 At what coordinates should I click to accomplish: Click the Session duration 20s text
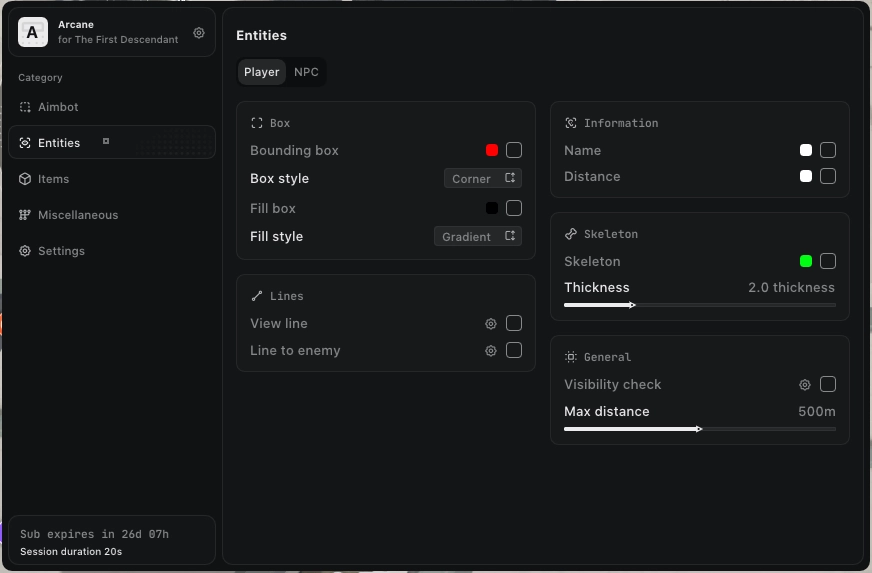[71, 552]
